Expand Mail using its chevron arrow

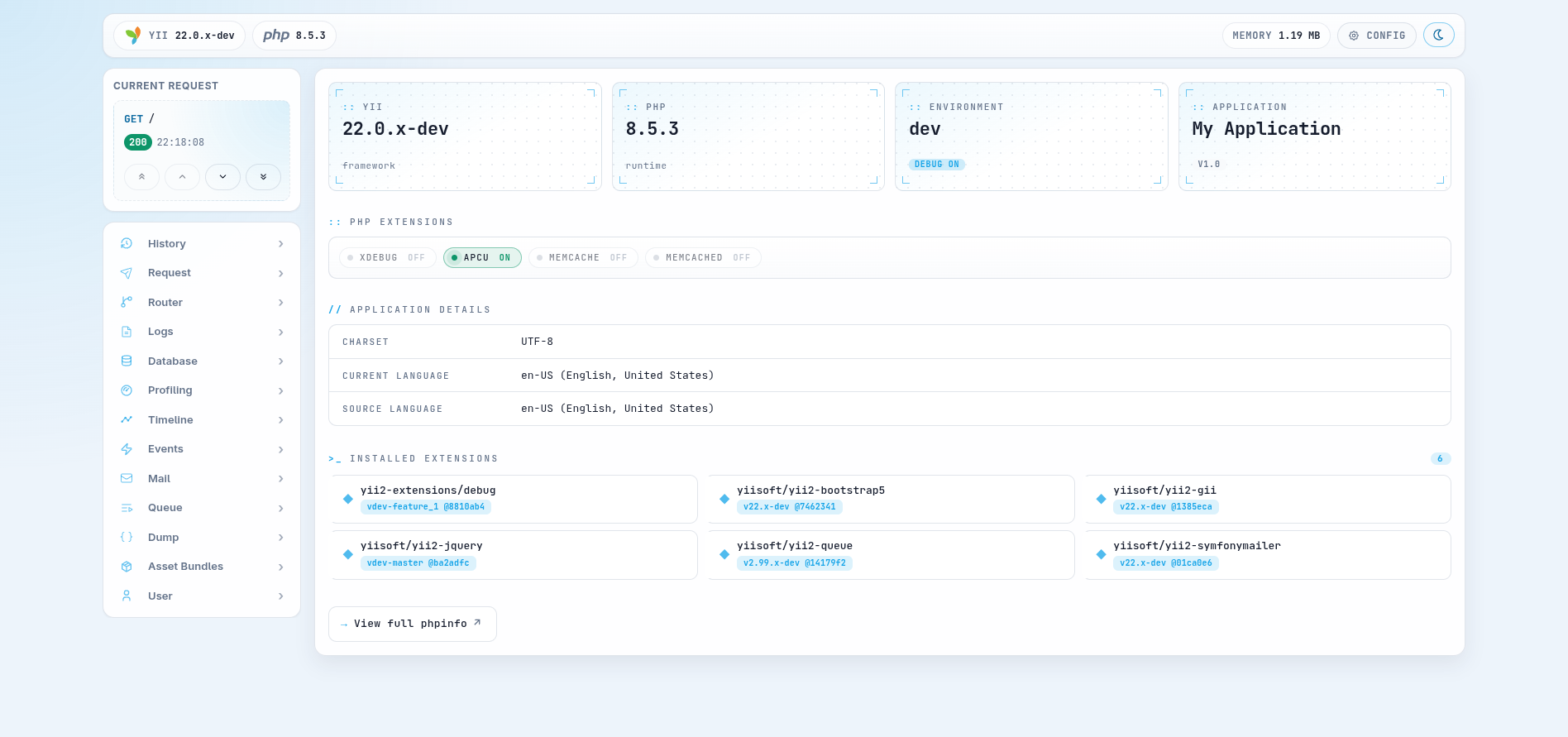tap(281, 479)
